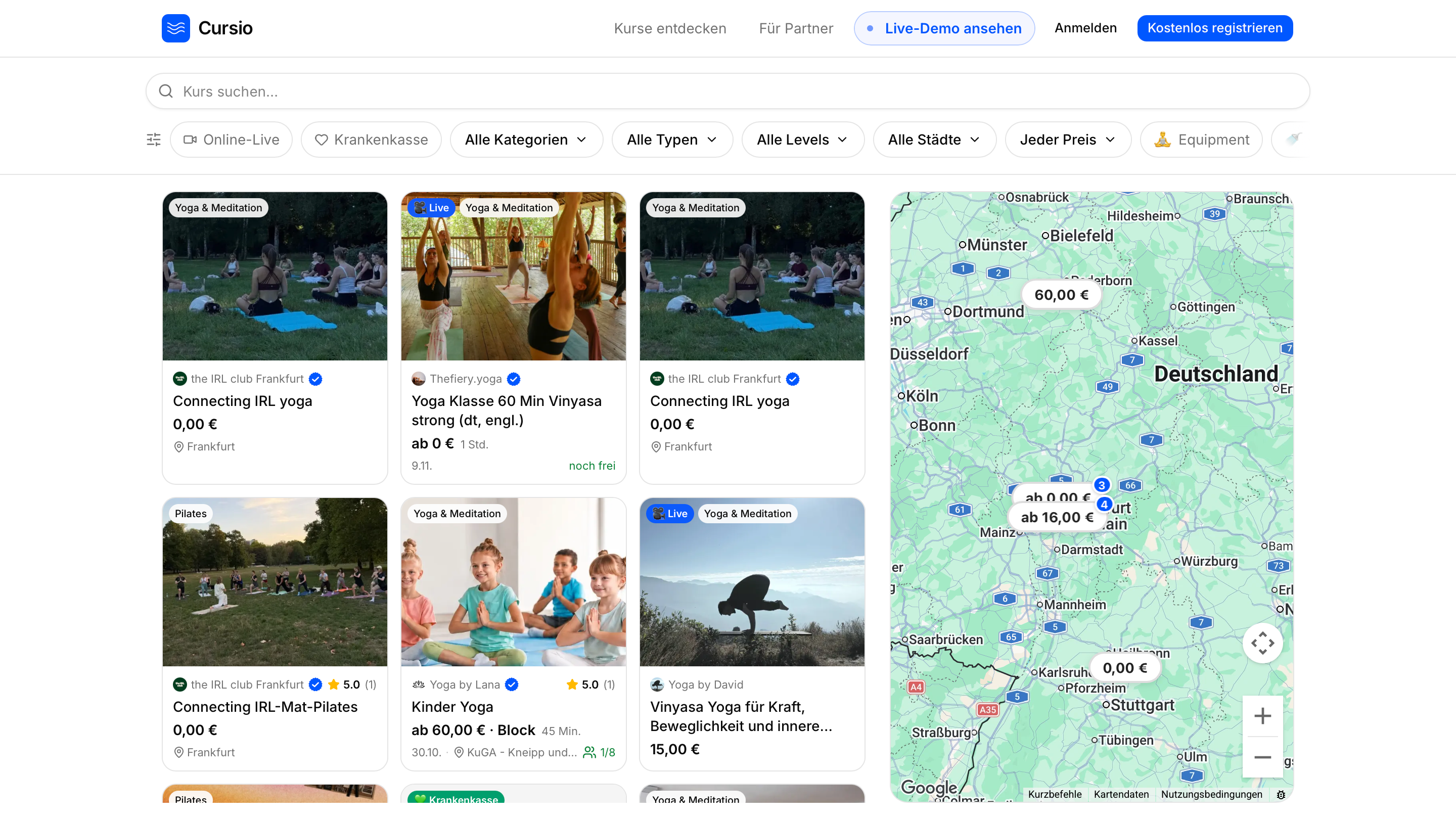Expand the Jeder Preis dropdown
The width and height of the screenshot is (1456, 819).
point(1068,140)
